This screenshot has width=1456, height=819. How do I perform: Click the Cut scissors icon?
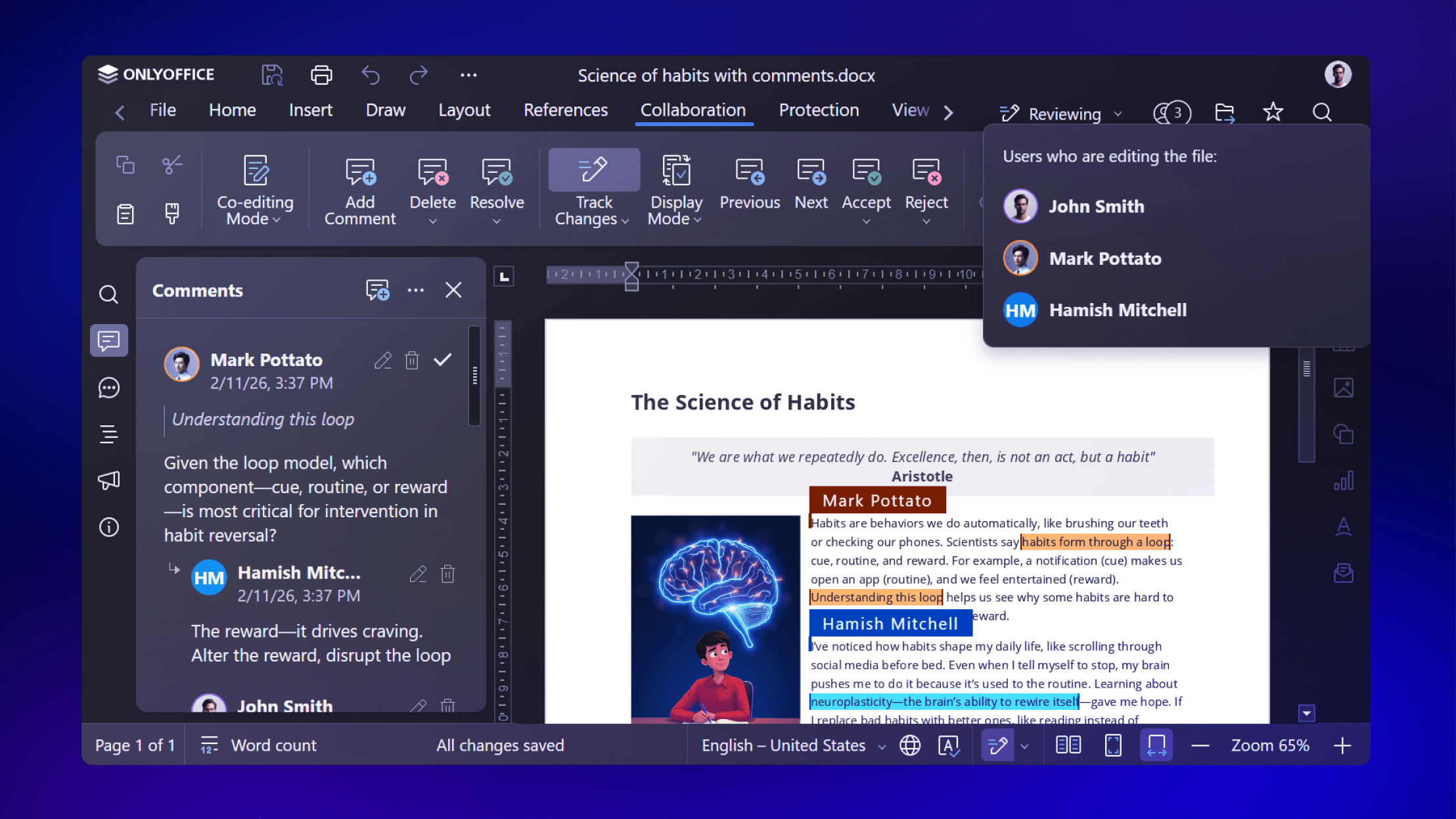172,164
